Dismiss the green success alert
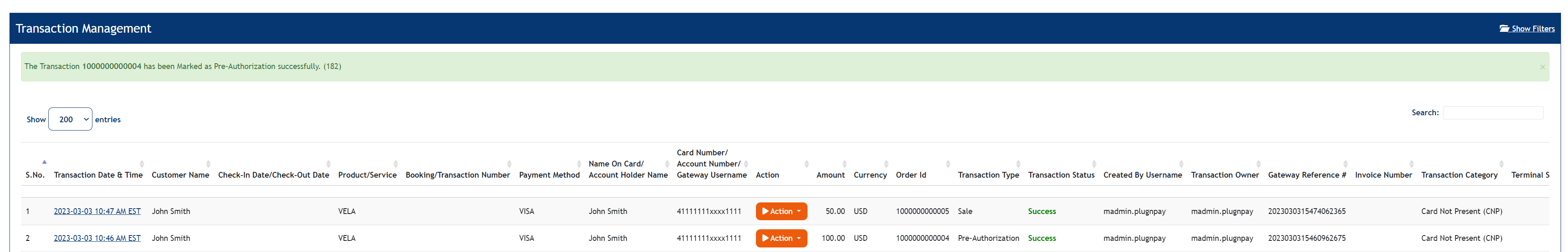This screenshot has height=252, width=1568. 1542,67
